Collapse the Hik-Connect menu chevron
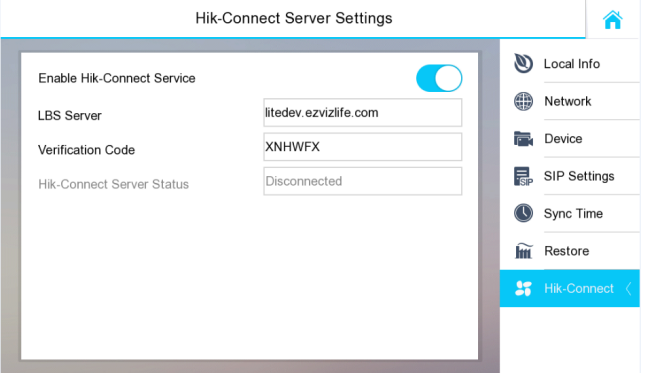The height and width of the screenshot is (374, 651). tap(629, 288)
